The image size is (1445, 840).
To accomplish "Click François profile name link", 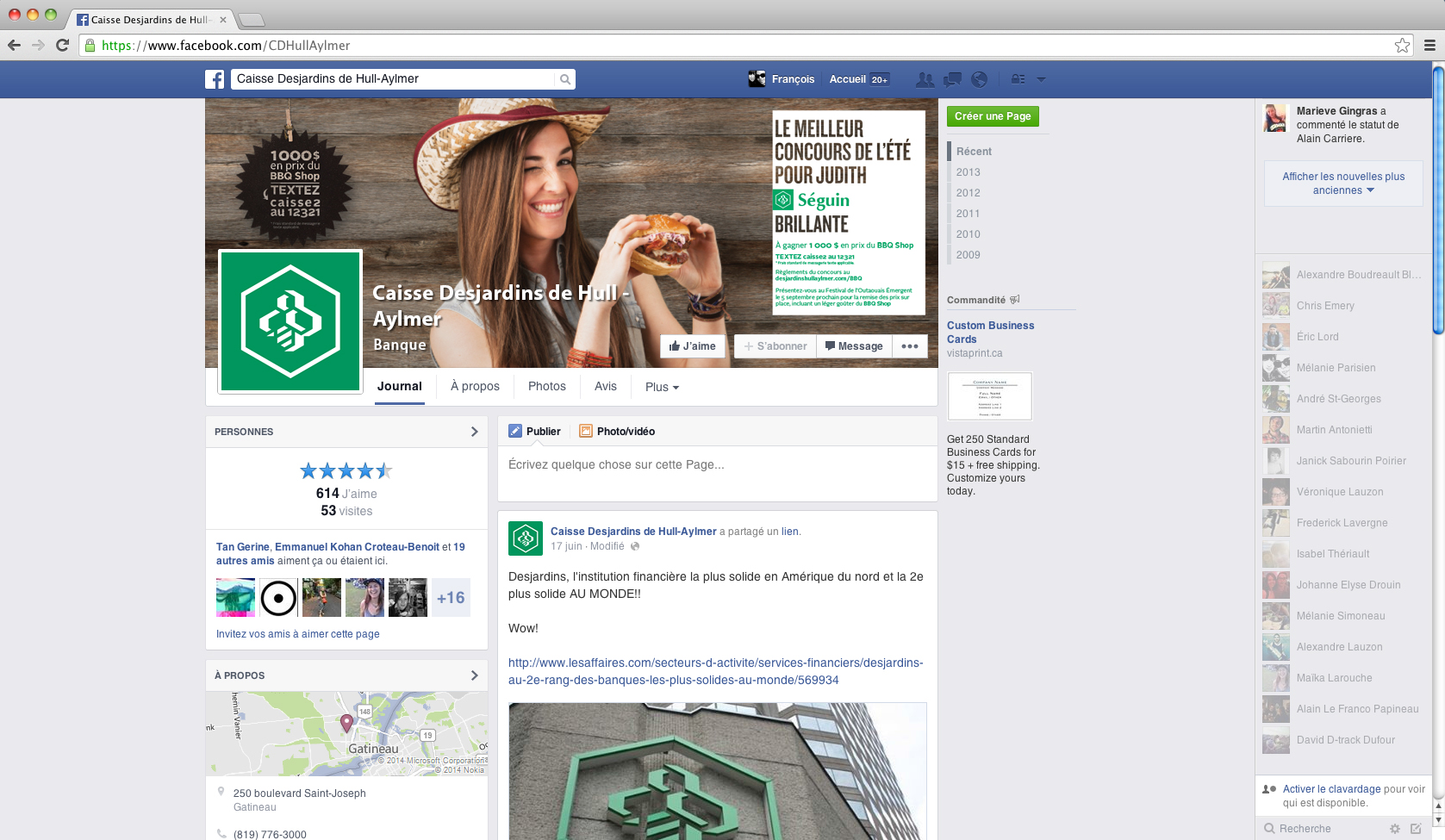I will (793, 79).
